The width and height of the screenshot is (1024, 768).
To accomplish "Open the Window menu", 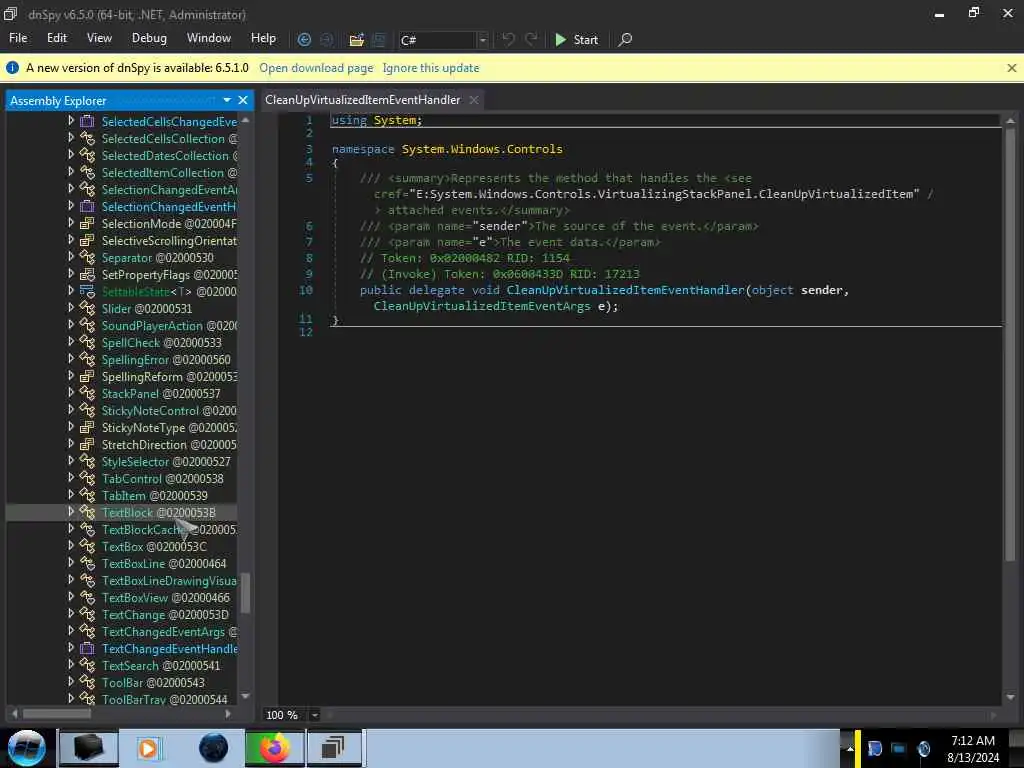I will 209,38.
